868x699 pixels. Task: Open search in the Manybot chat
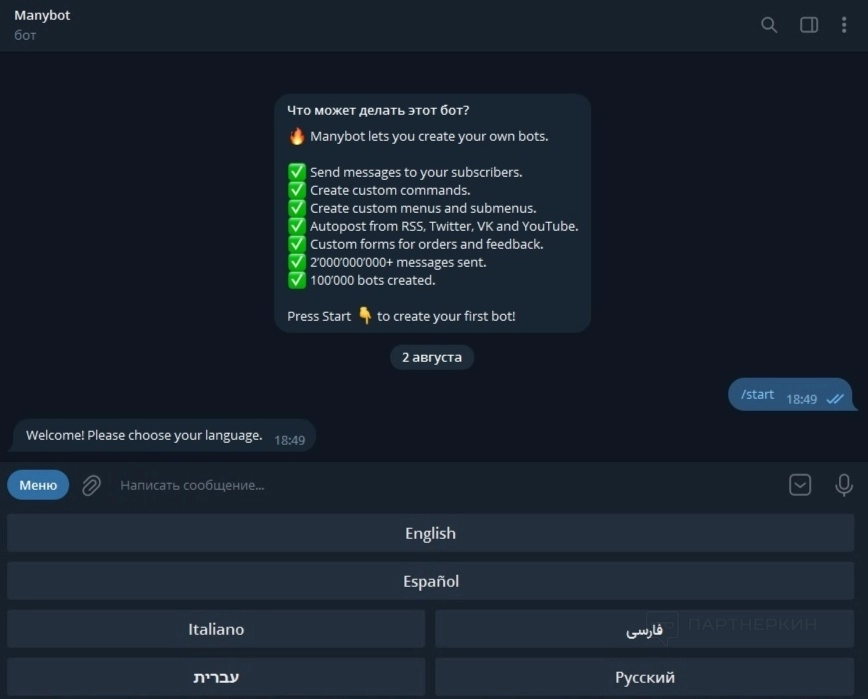[x=769, y=25]
